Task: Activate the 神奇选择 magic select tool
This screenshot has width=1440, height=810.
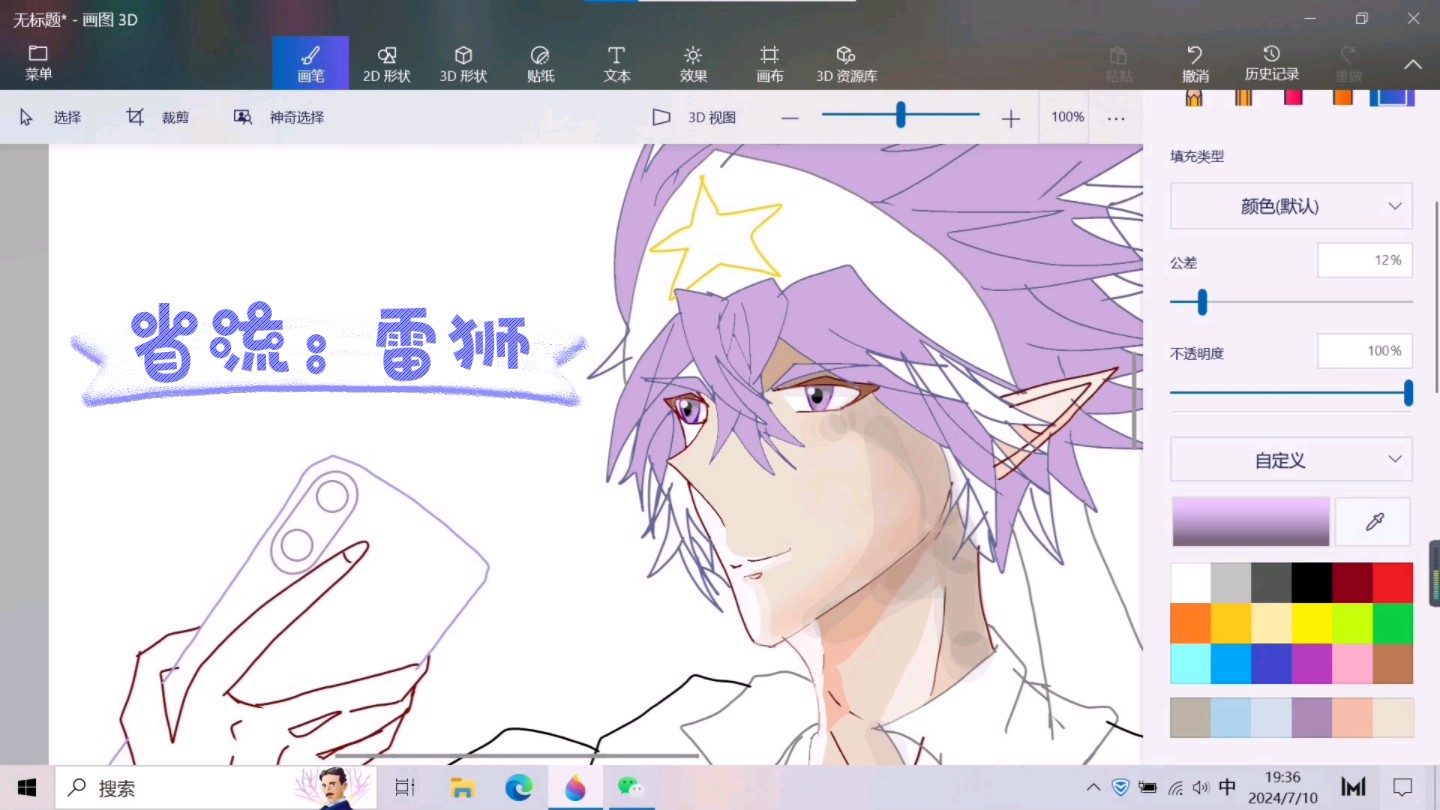Action: (x=279, y=117)
